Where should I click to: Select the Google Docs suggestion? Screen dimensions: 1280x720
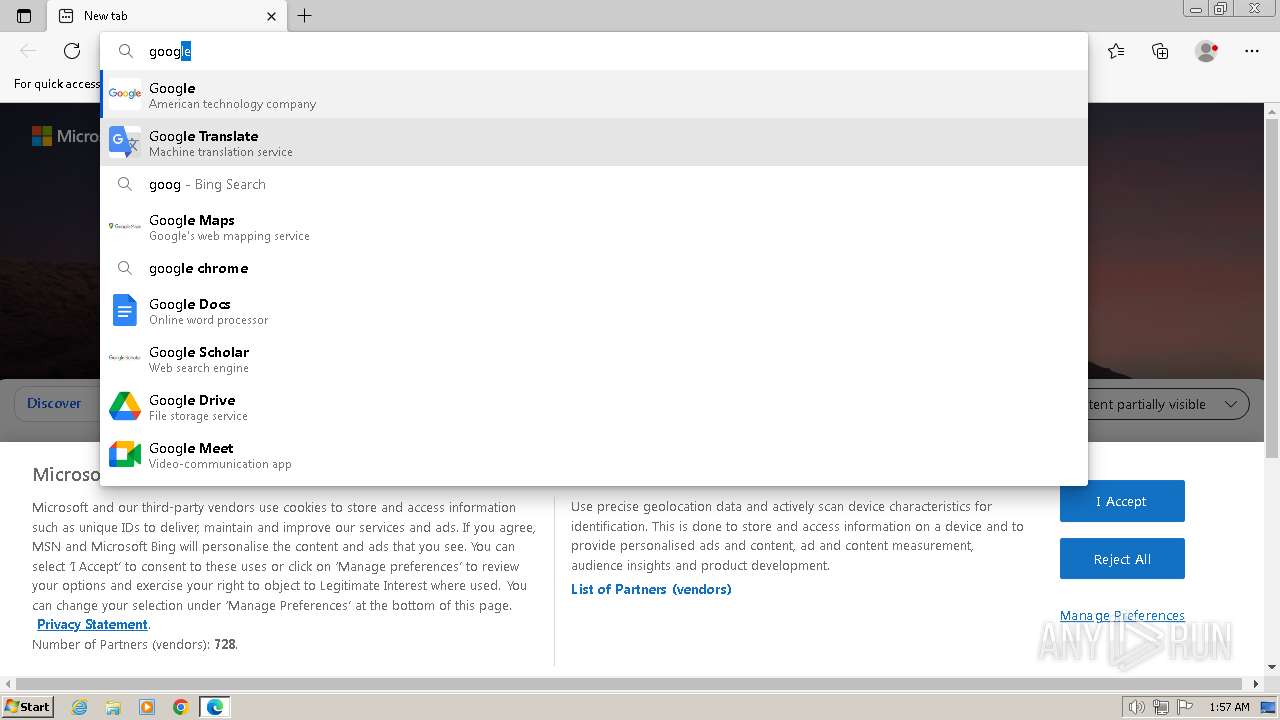(x=594, y=311)
